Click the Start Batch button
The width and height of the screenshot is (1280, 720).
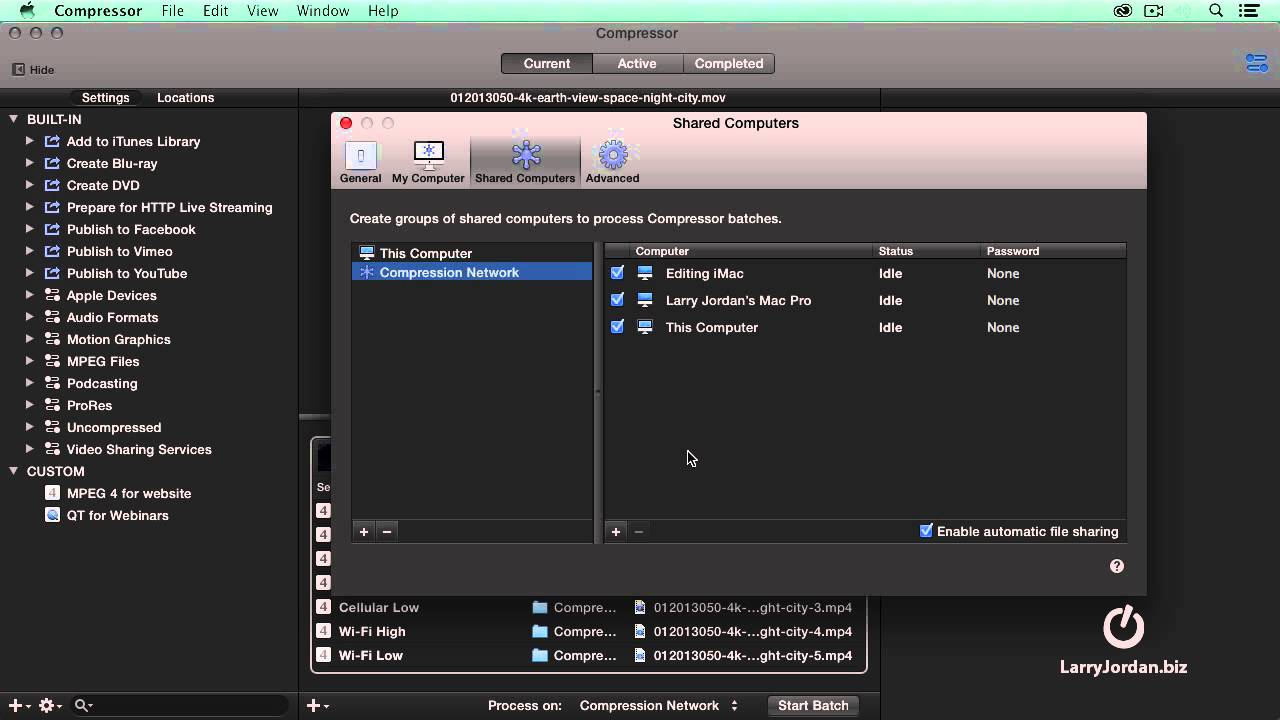point(813,706)
